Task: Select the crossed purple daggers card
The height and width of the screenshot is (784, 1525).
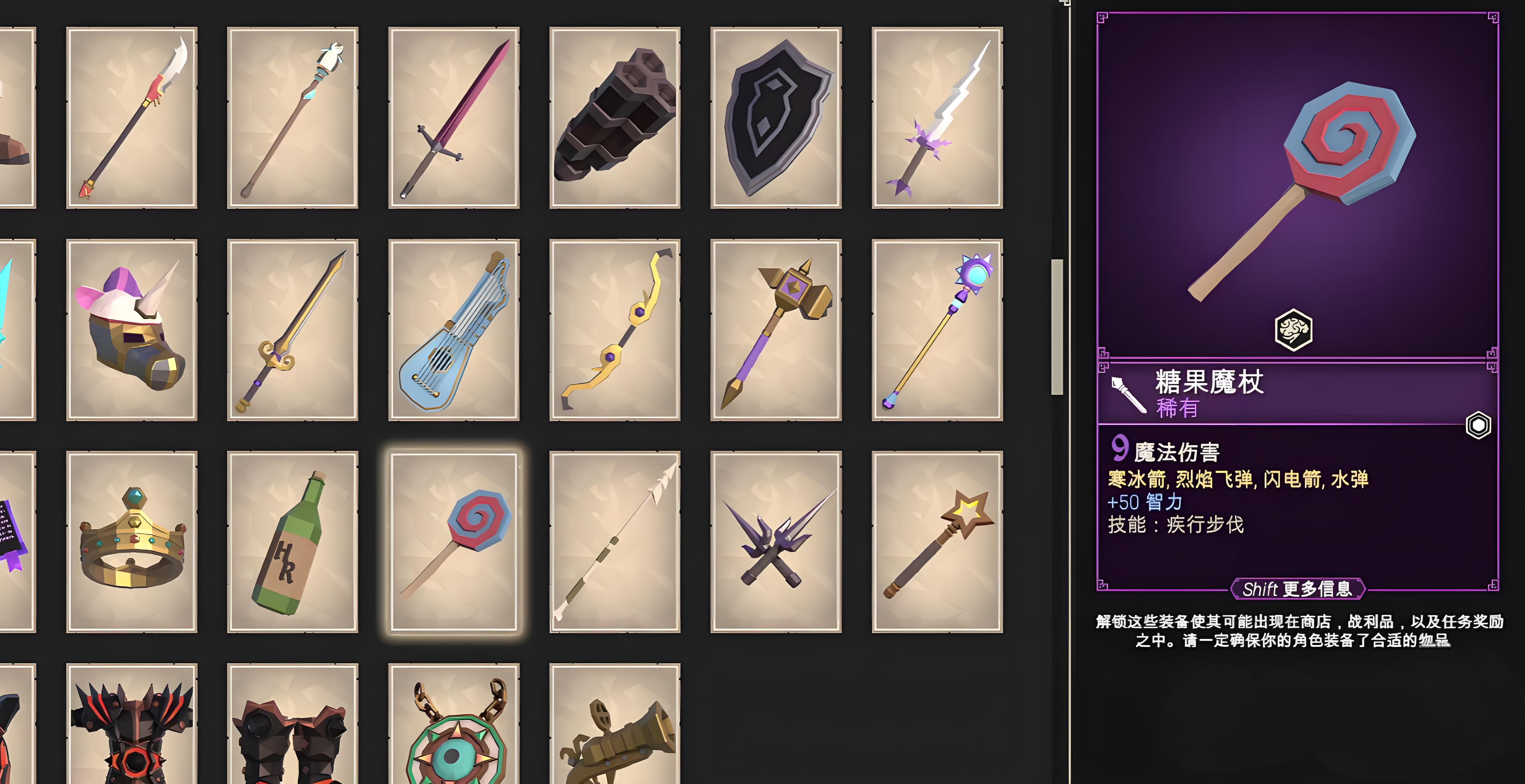Action: point(775,542)
